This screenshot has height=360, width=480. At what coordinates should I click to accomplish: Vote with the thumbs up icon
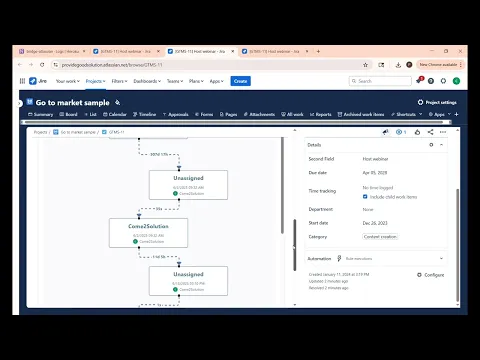tap(417, 132)
